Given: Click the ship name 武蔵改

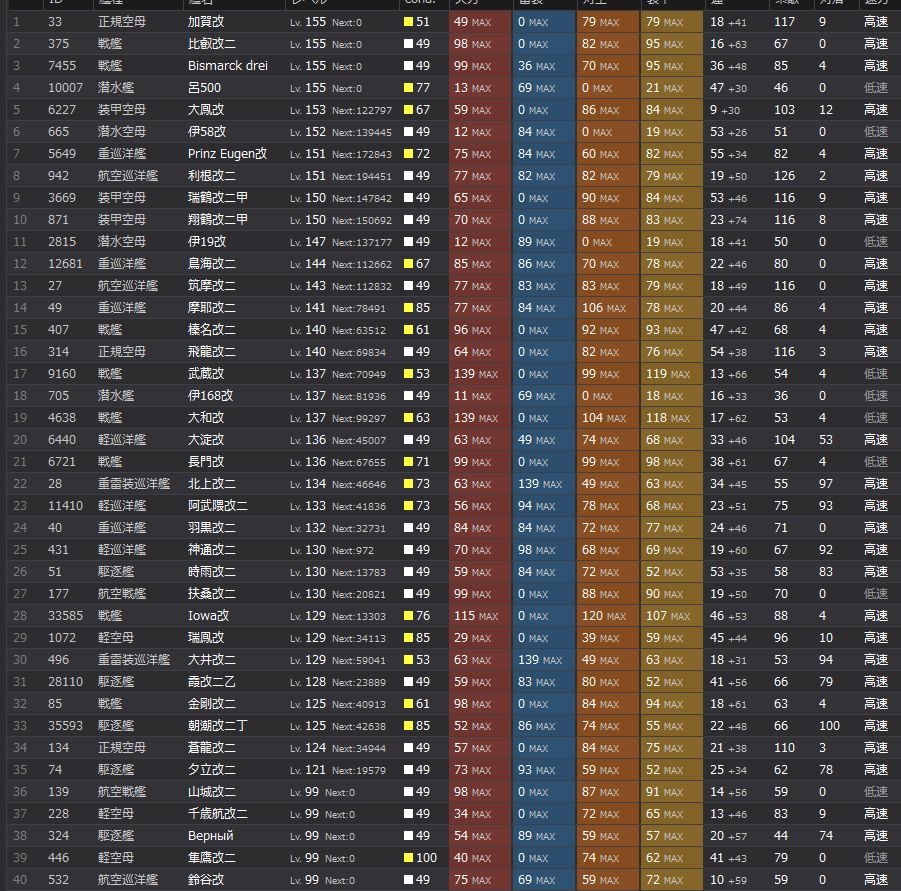Looking at the screenshot, I should point(206,374).
